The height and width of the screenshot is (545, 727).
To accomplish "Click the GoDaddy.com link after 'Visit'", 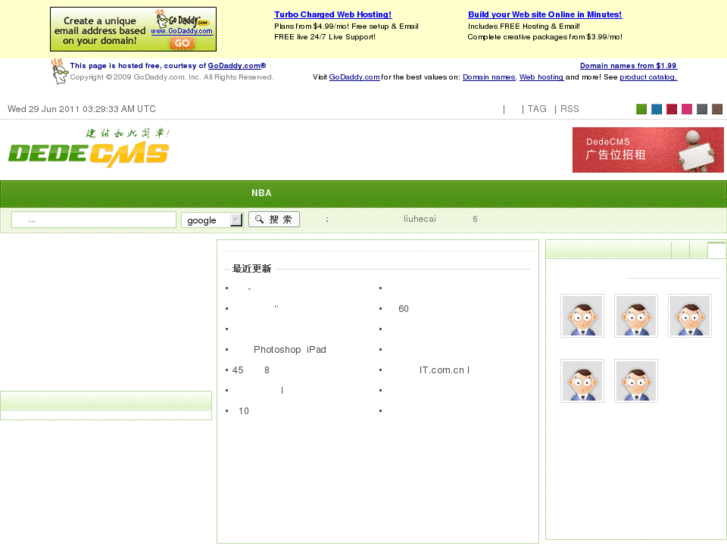I will tap(354, 77).
